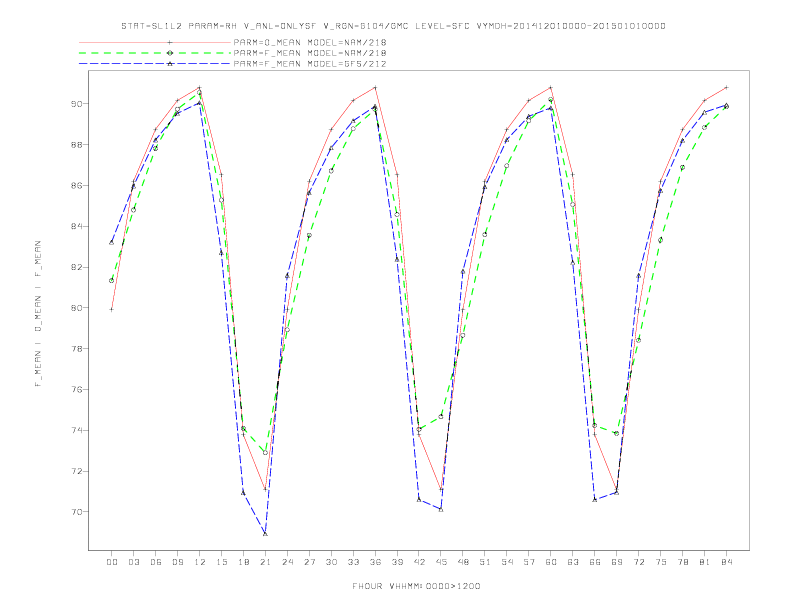Click x-axis tick label 36

click(375, 562)
